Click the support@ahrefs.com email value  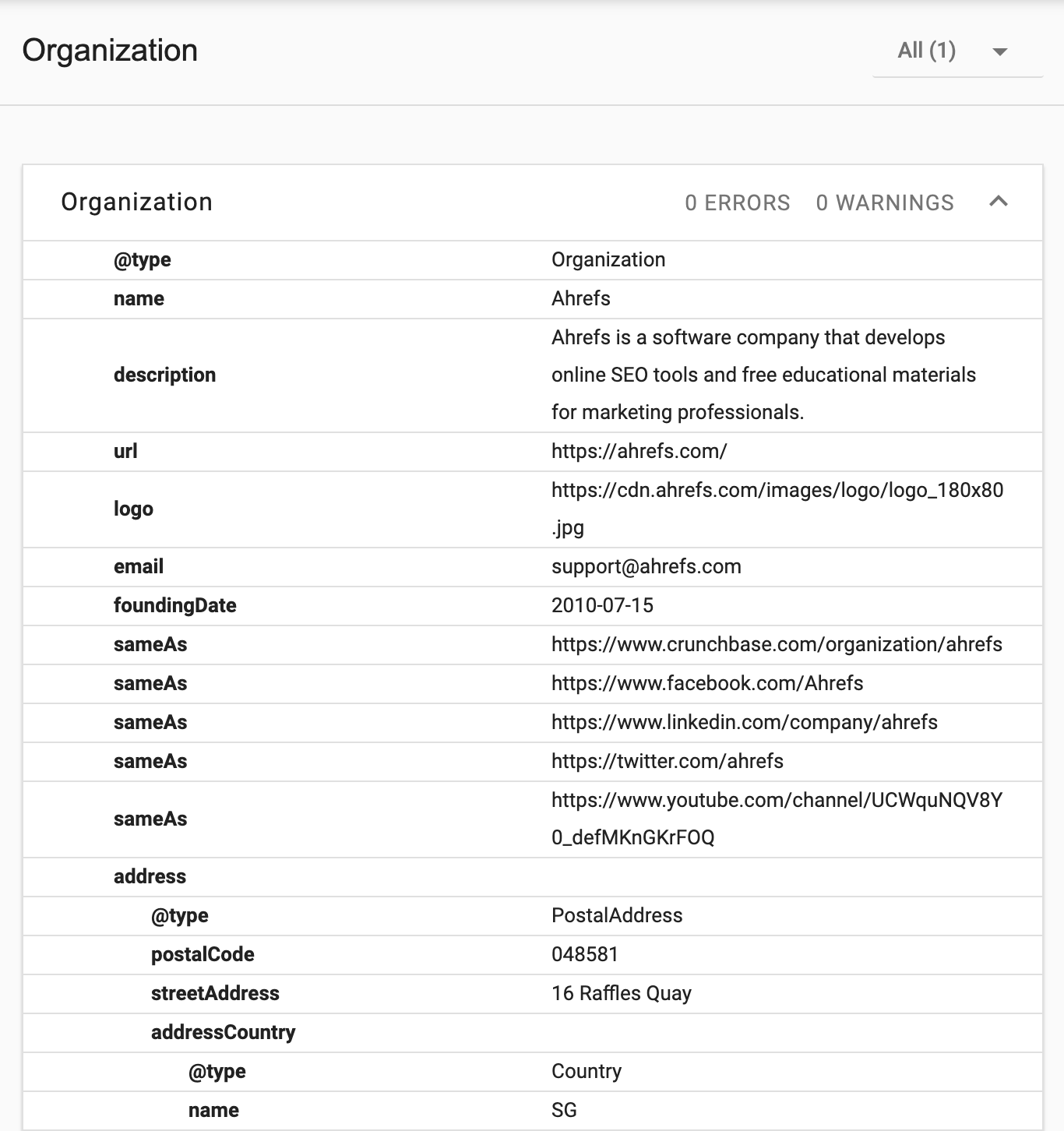[647, 567]
